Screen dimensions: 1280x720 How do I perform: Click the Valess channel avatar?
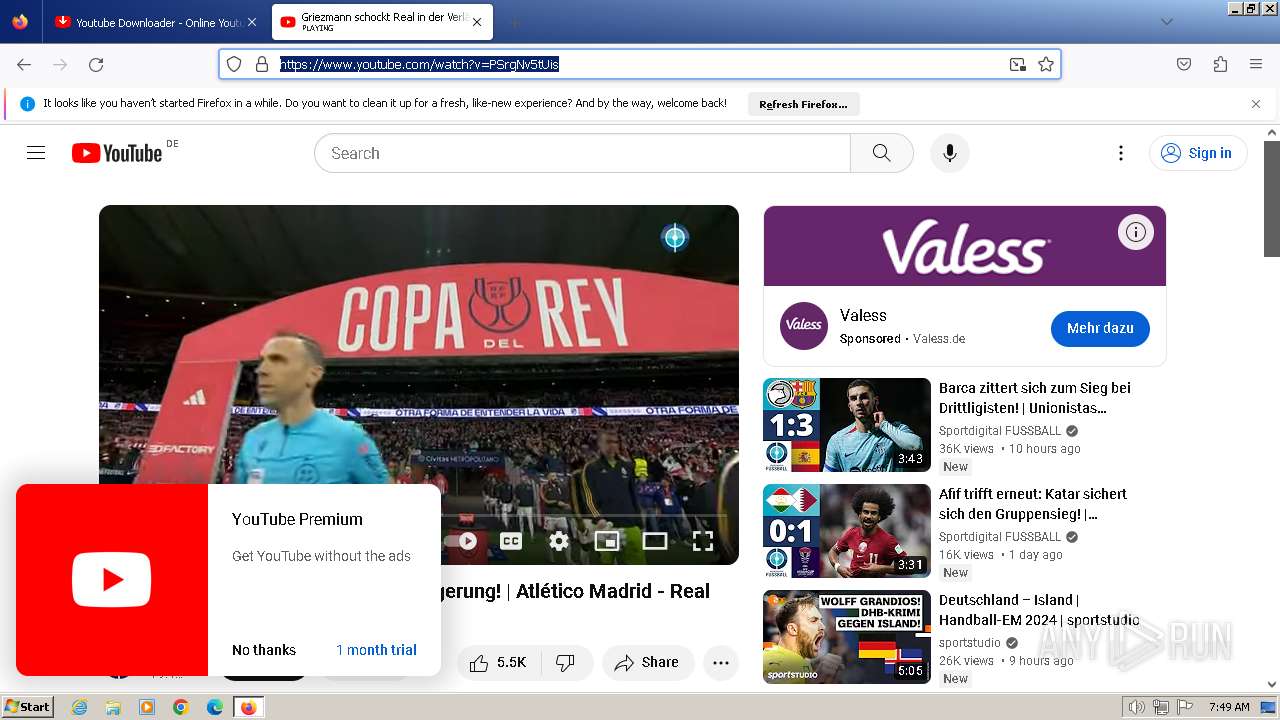pyautogui.click(x=804, y=325)
